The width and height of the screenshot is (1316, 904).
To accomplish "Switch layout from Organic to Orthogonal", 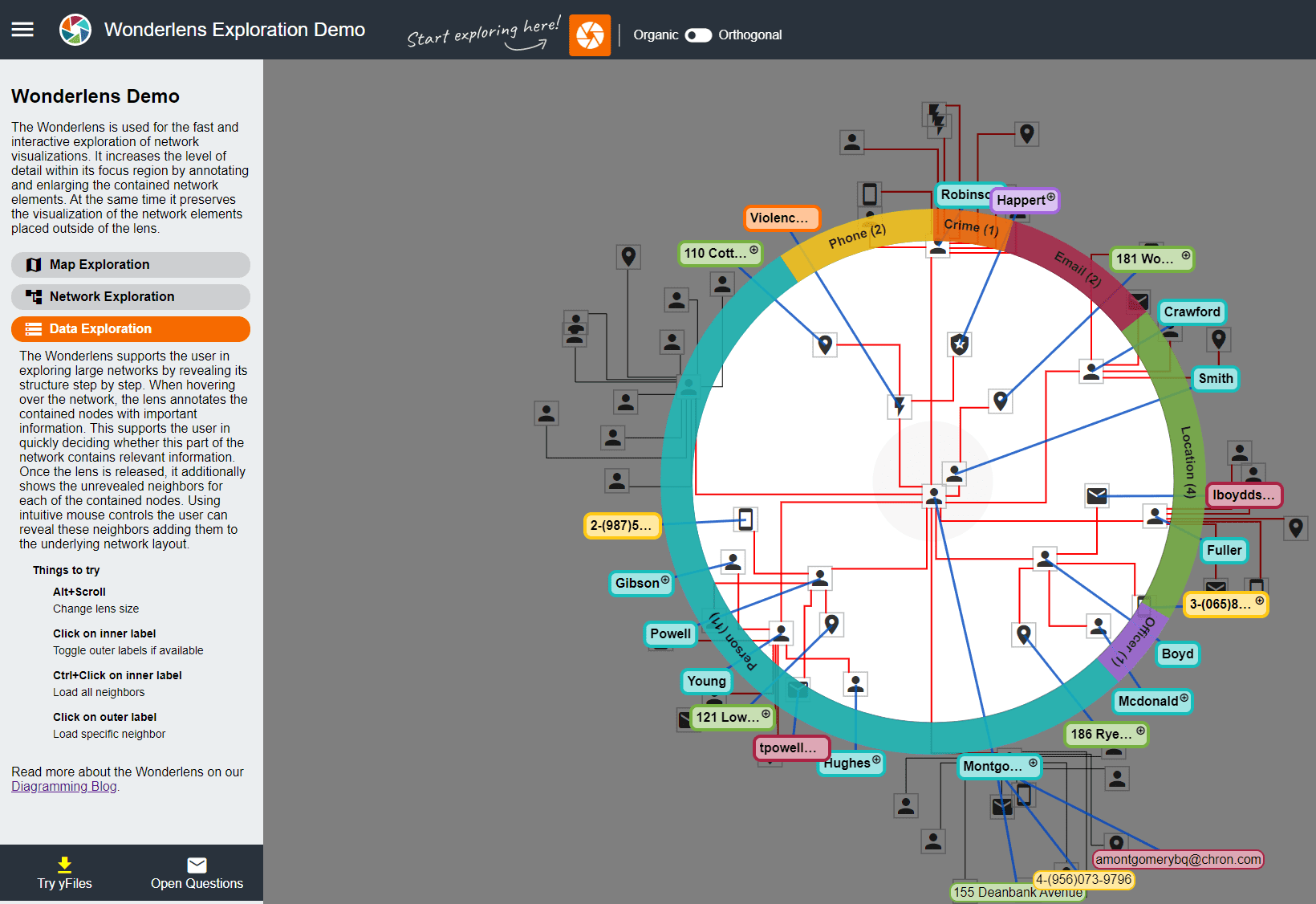I will coord(698,35).
